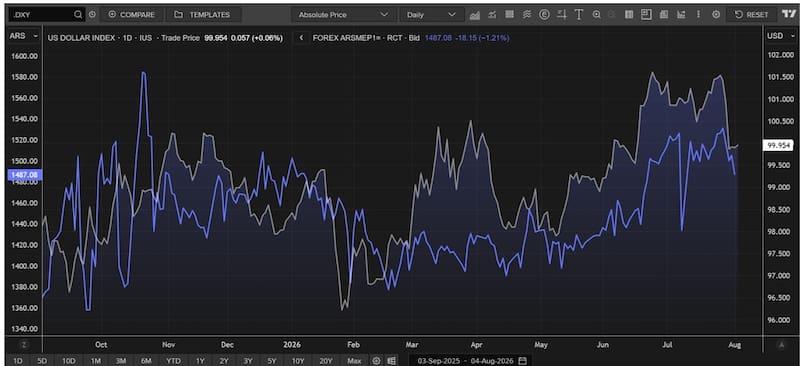Select the 6M time range

tap(146, 360)
